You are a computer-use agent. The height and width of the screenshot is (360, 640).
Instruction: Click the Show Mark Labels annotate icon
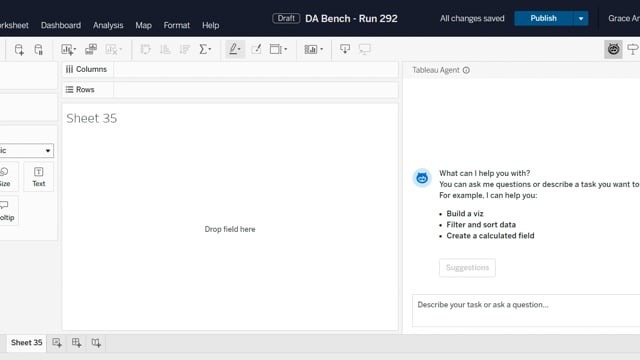point(256,49)
